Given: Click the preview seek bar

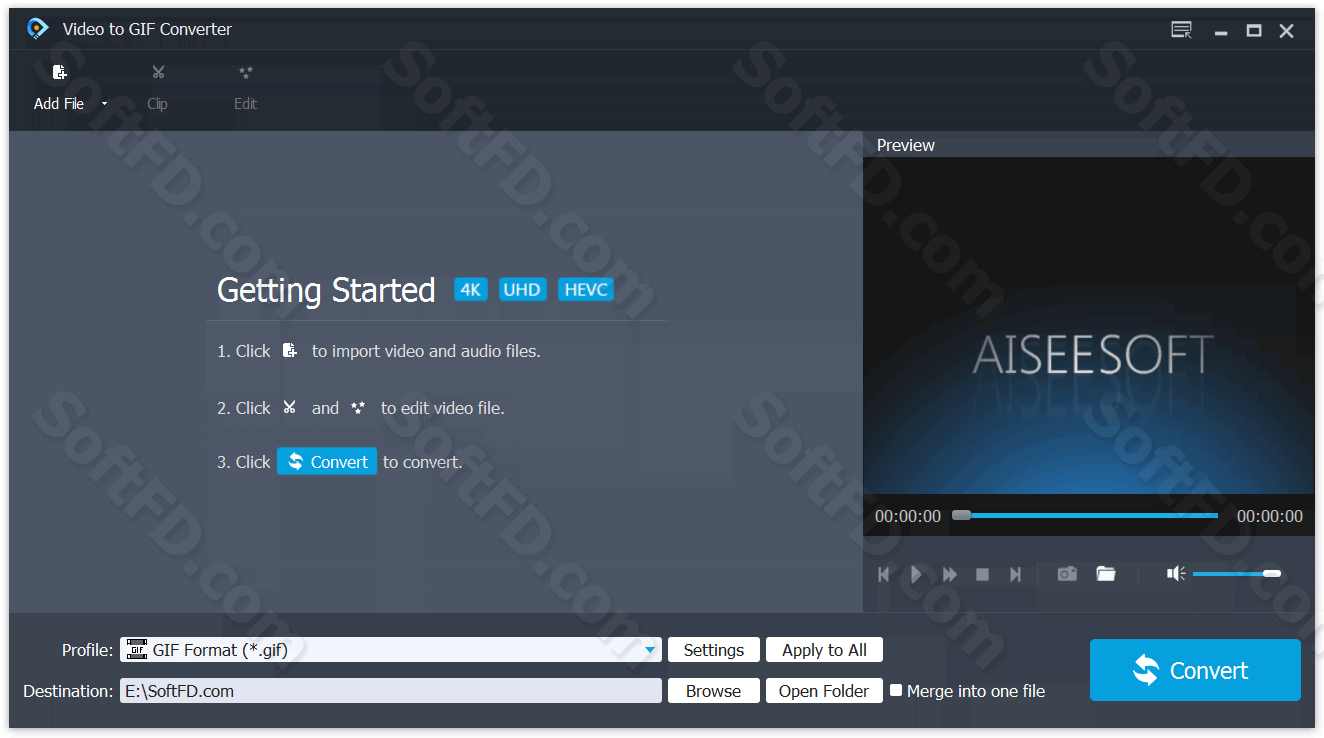Looking at the screenshot, I should pyautogui.click(x=1085, y=515).
